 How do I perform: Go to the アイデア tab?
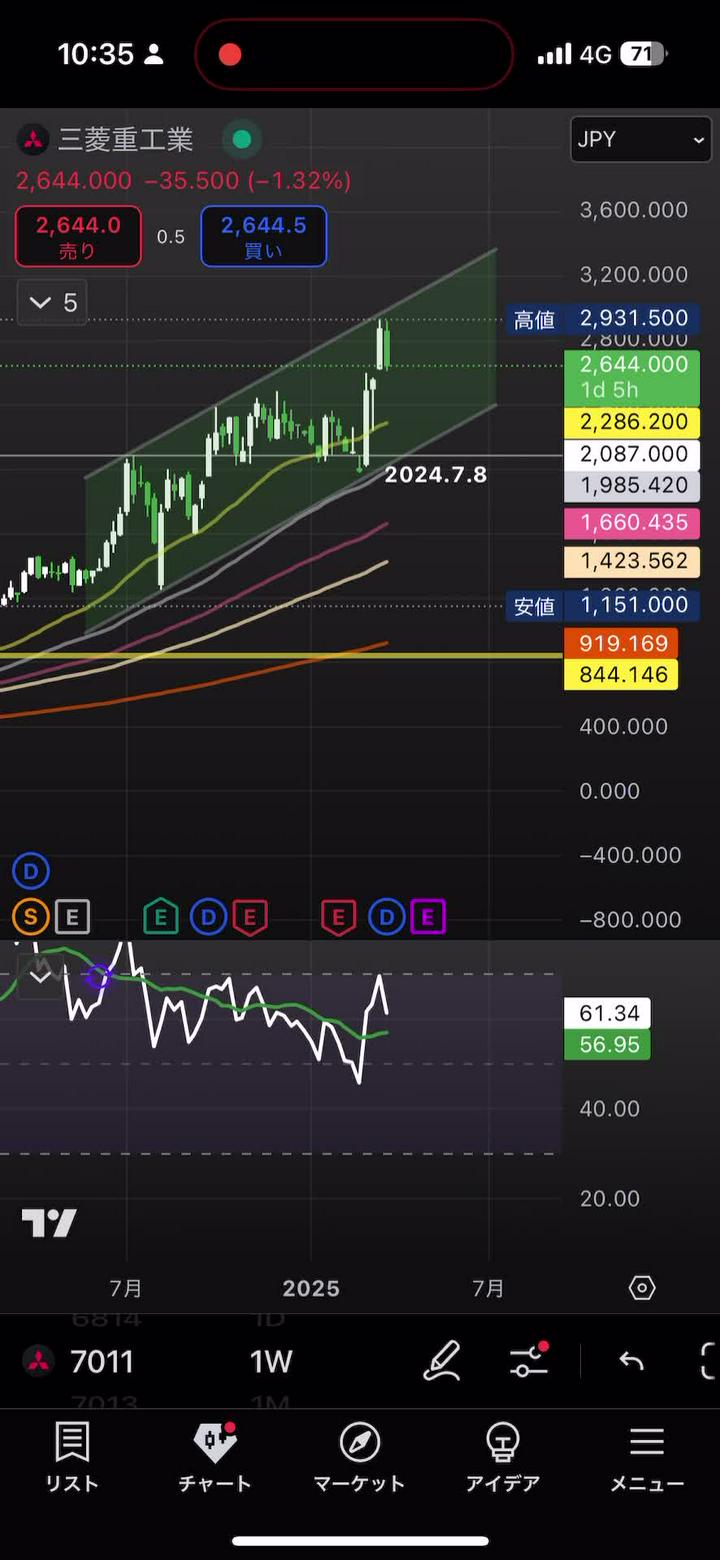(x=502, y=1458)
